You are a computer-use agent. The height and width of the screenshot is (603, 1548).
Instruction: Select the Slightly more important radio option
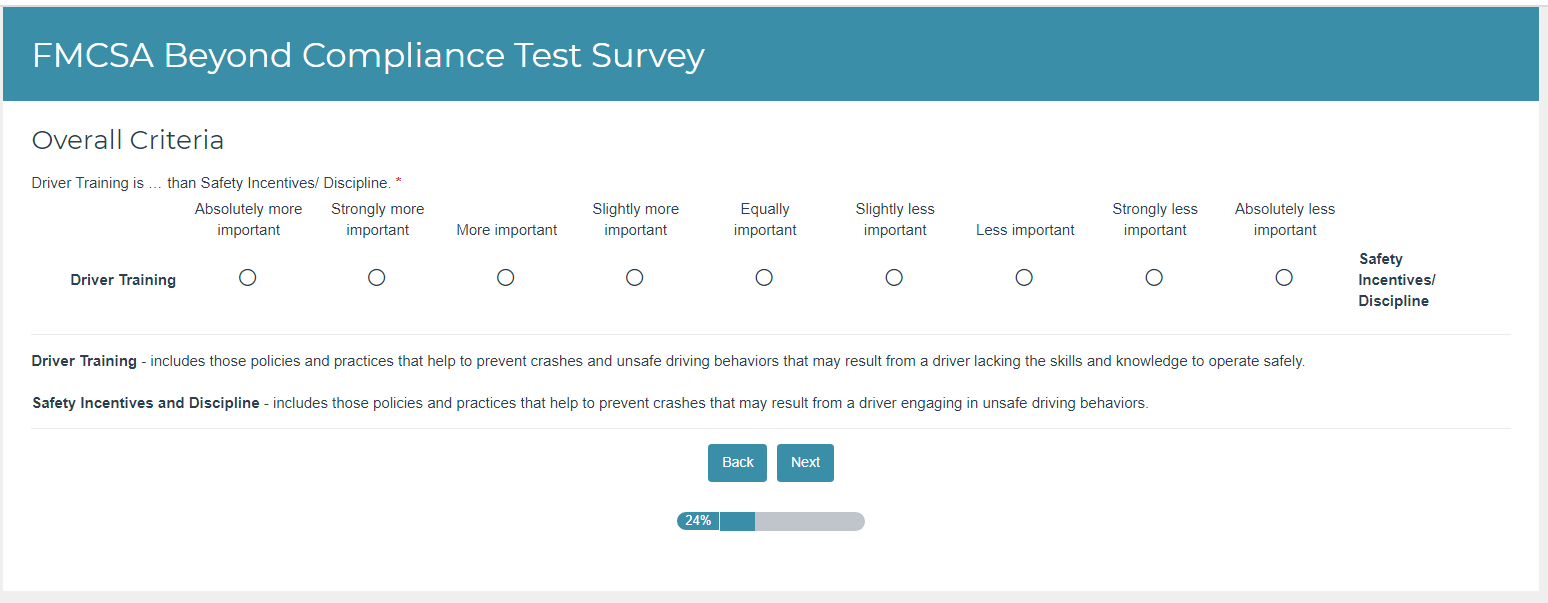(x=635, y=278)
